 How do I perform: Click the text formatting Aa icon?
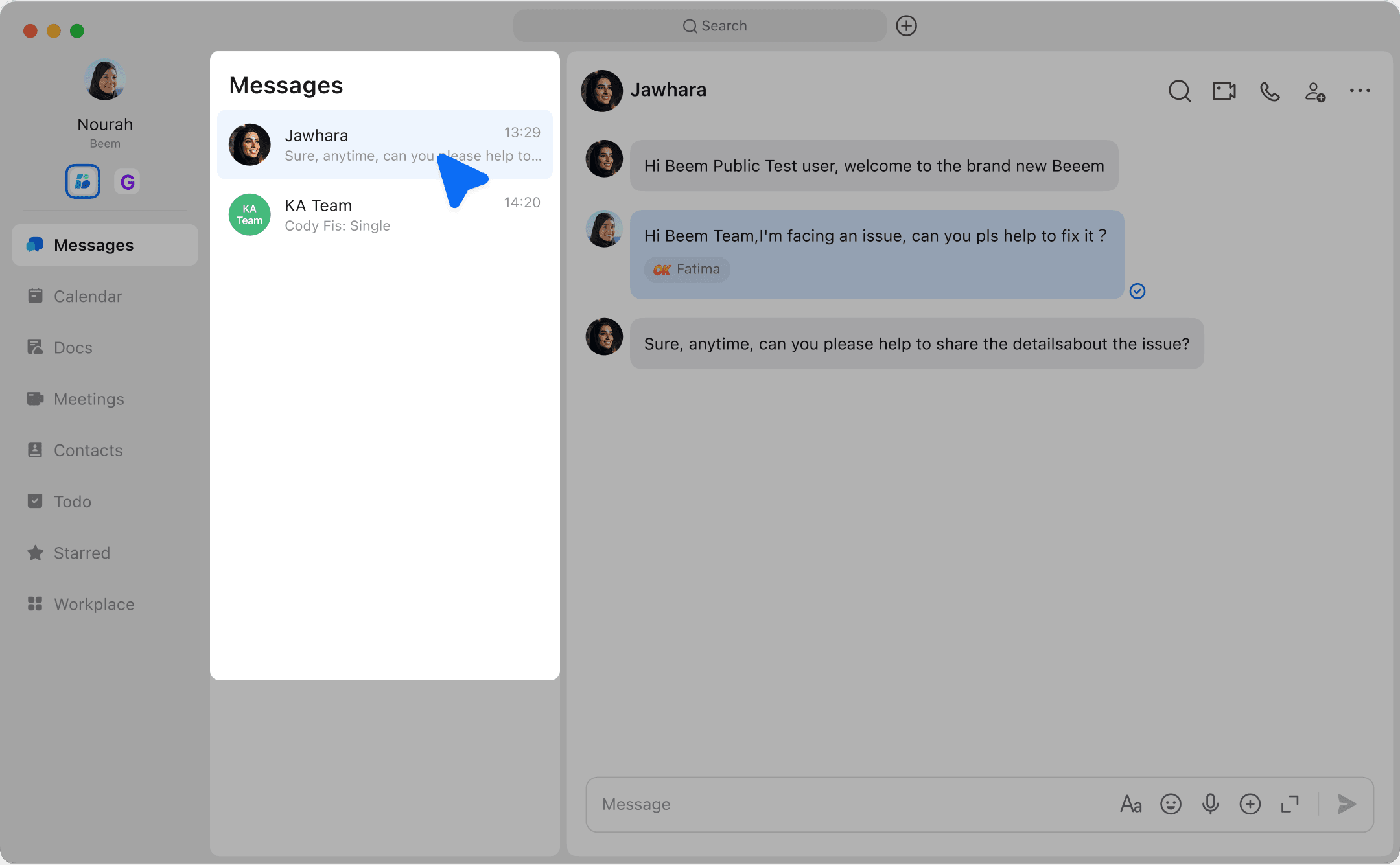pyautogui.click(x=1131, y=804)
